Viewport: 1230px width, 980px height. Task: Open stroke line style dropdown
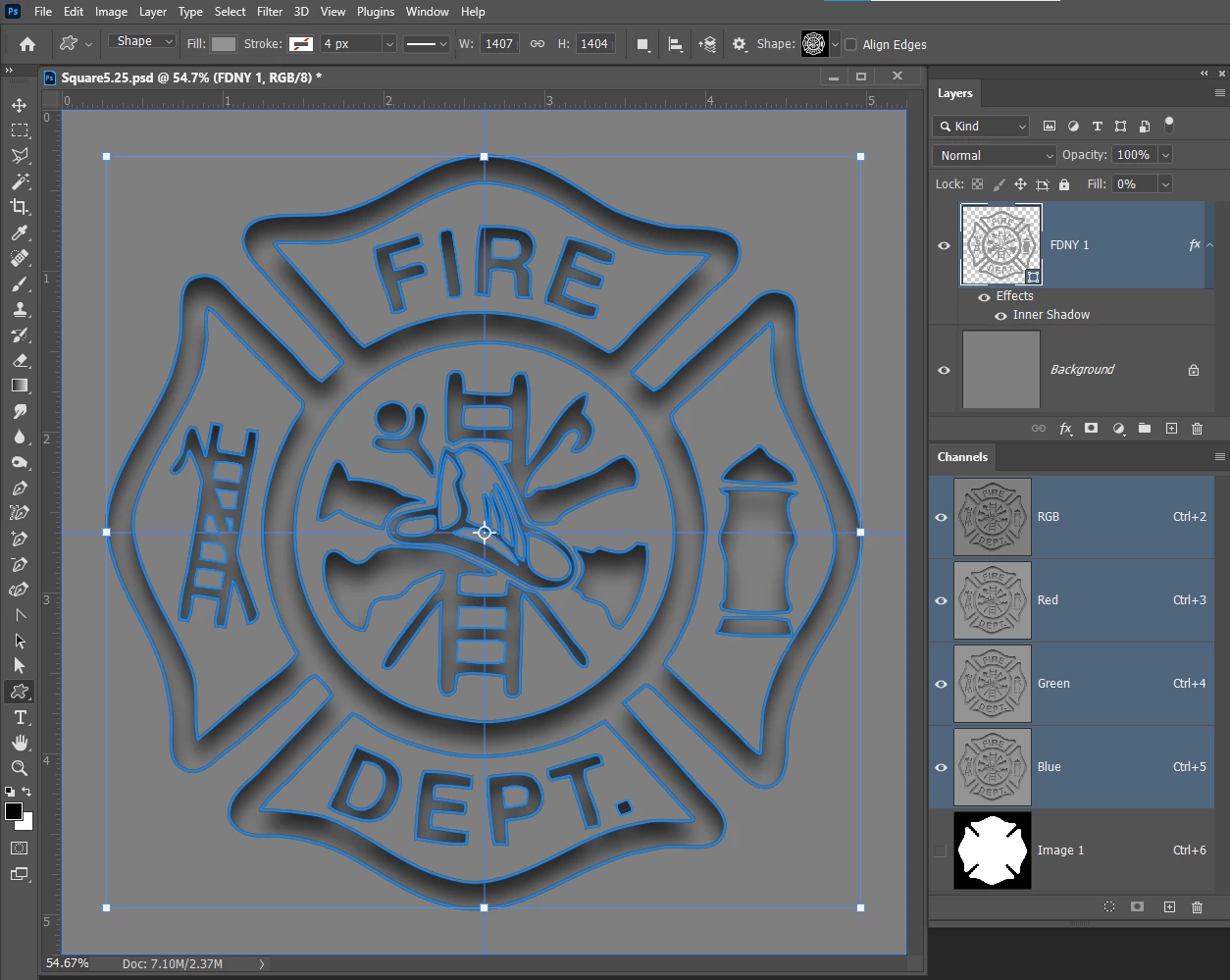(x=426, y=44)
